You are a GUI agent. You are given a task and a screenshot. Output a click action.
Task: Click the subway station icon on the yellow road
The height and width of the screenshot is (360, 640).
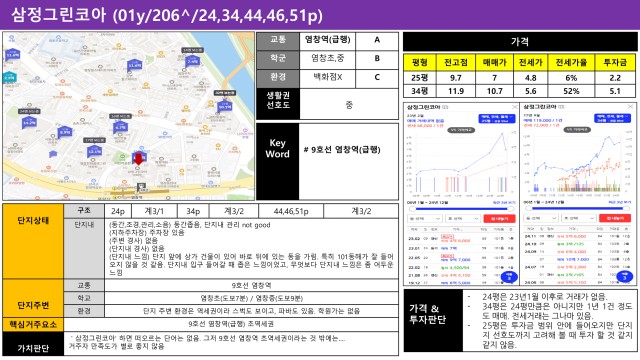click(x=141, y=187)
